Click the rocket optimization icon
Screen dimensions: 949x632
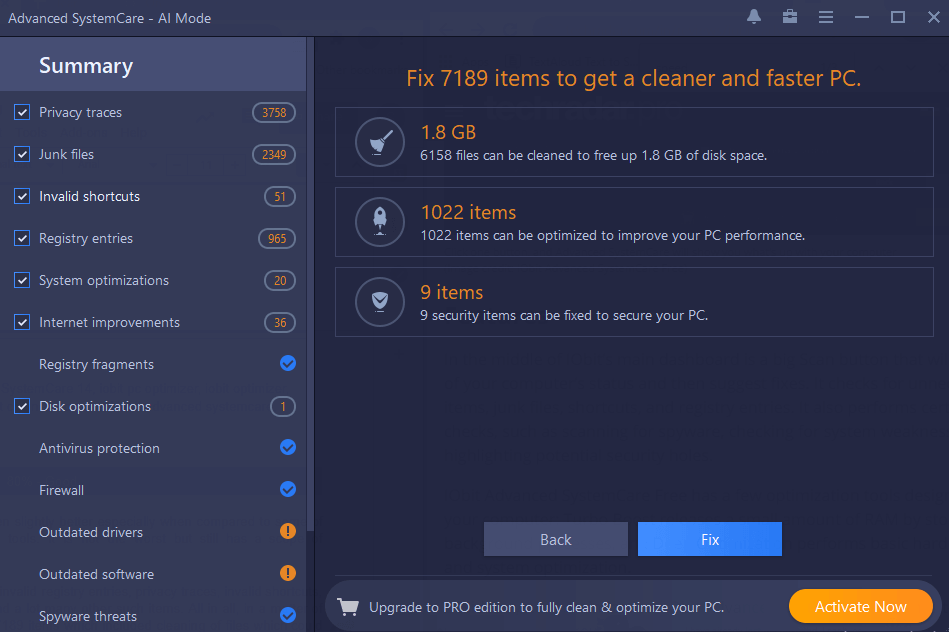(379, 222)
